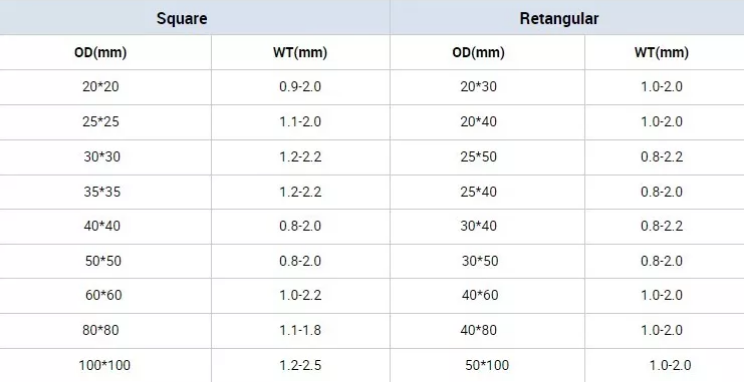
Task: Click the 100*100 size cell
Action: click(104, 365)
